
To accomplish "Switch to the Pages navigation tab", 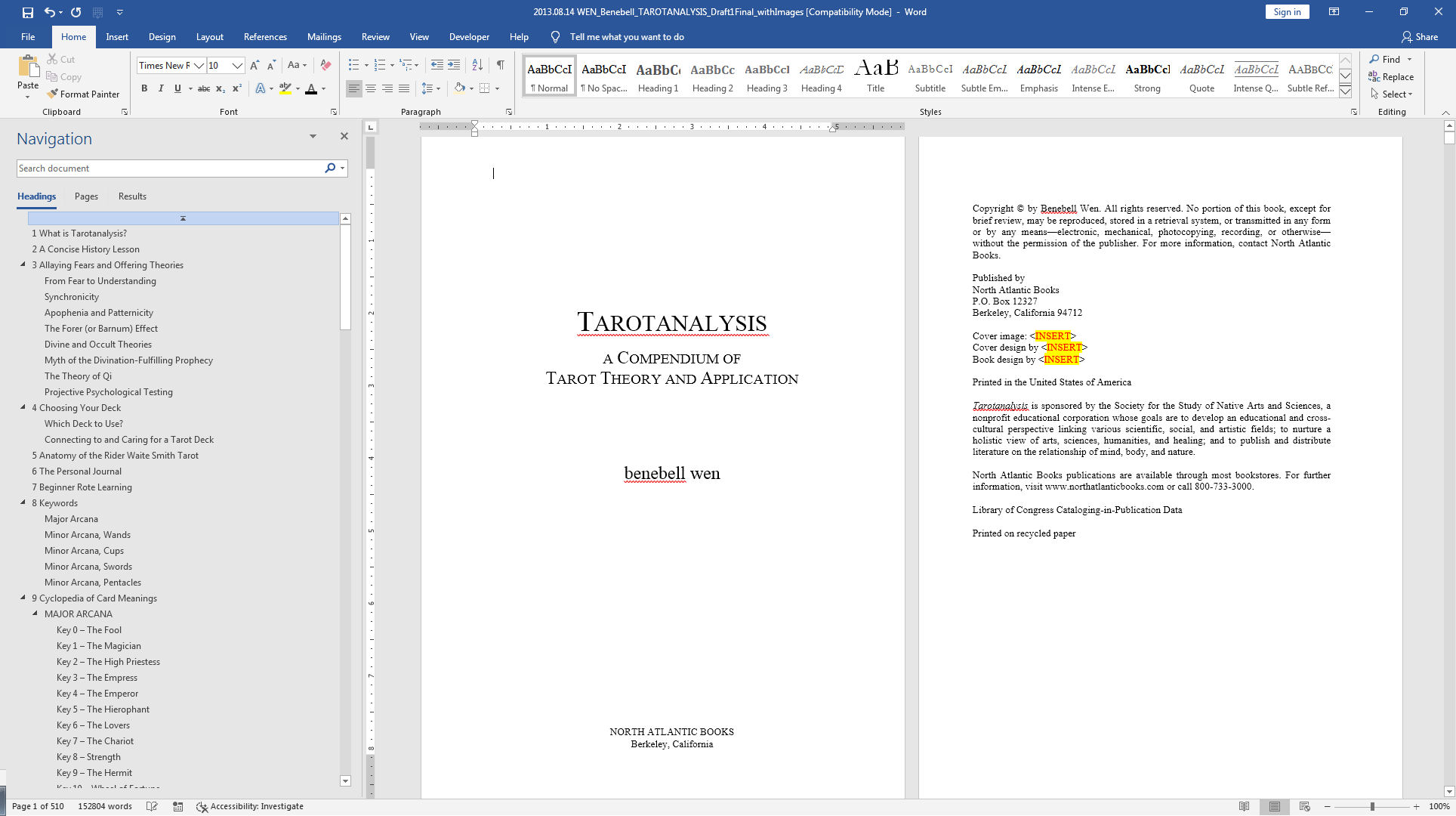I will (x=86, y=196).
